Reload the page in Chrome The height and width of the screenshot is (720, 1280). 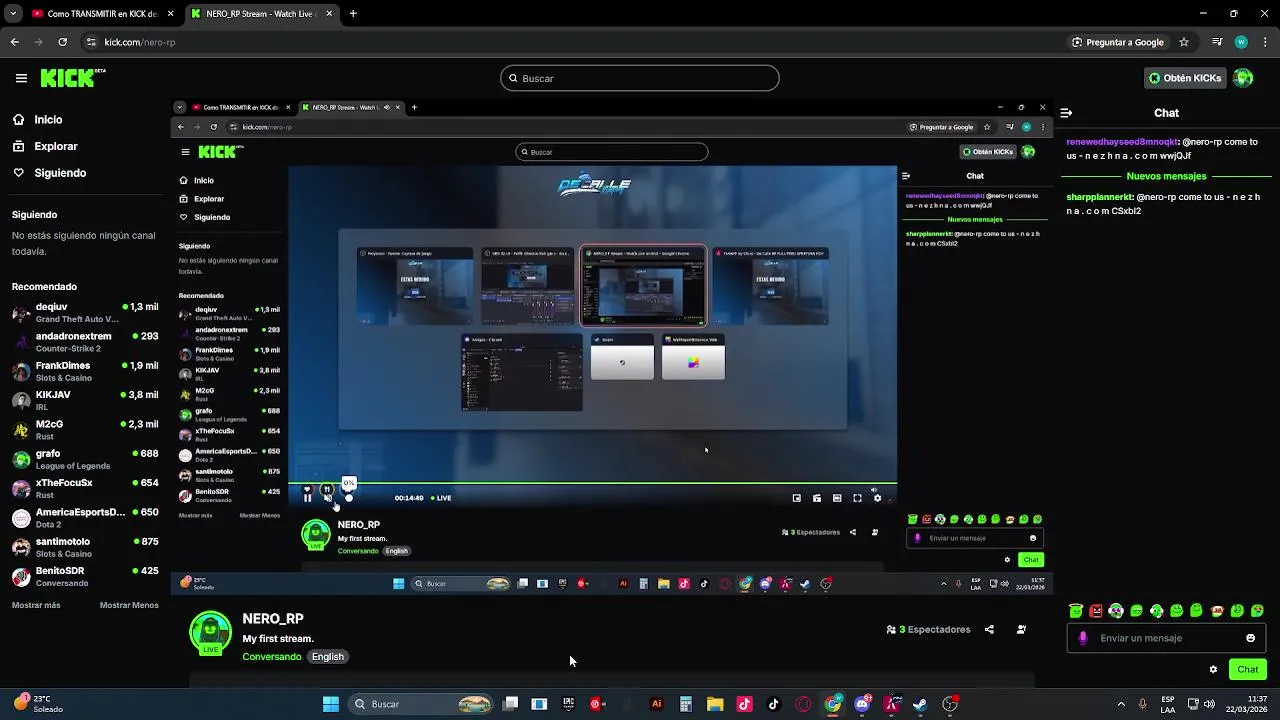62,42
